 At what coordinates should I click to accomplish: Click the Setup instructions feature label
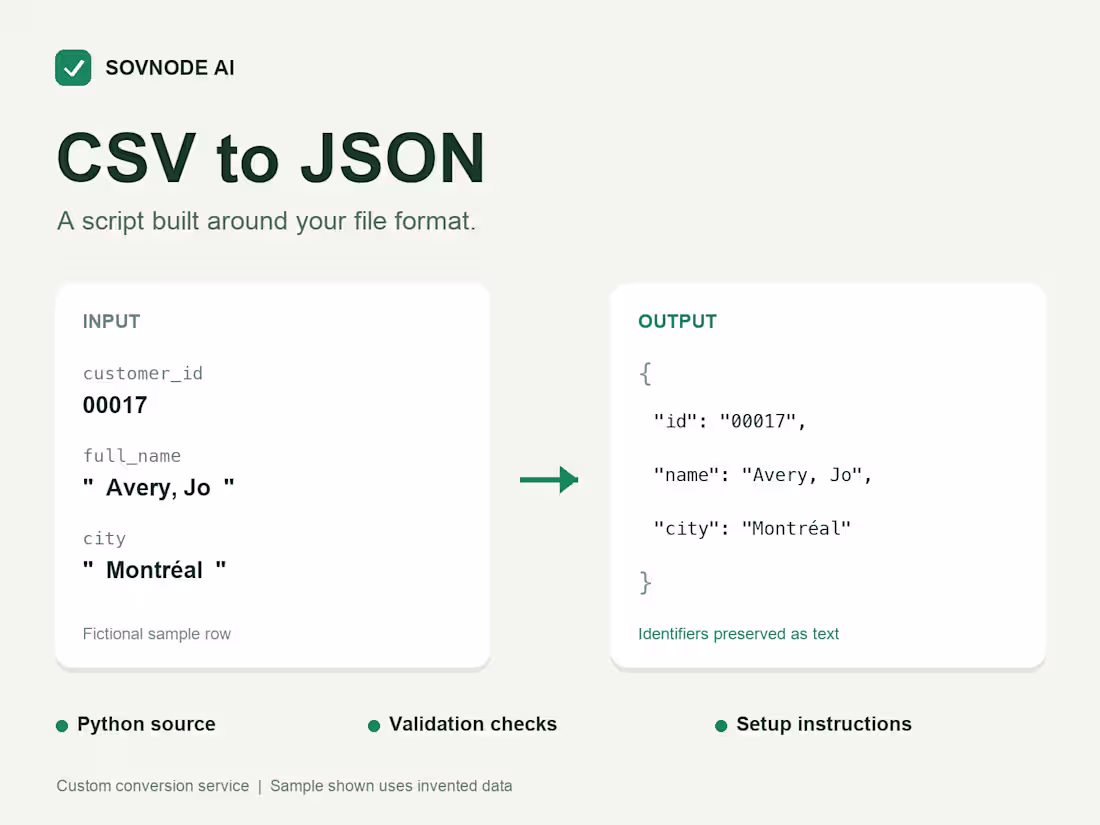click(x=824, y=724)
